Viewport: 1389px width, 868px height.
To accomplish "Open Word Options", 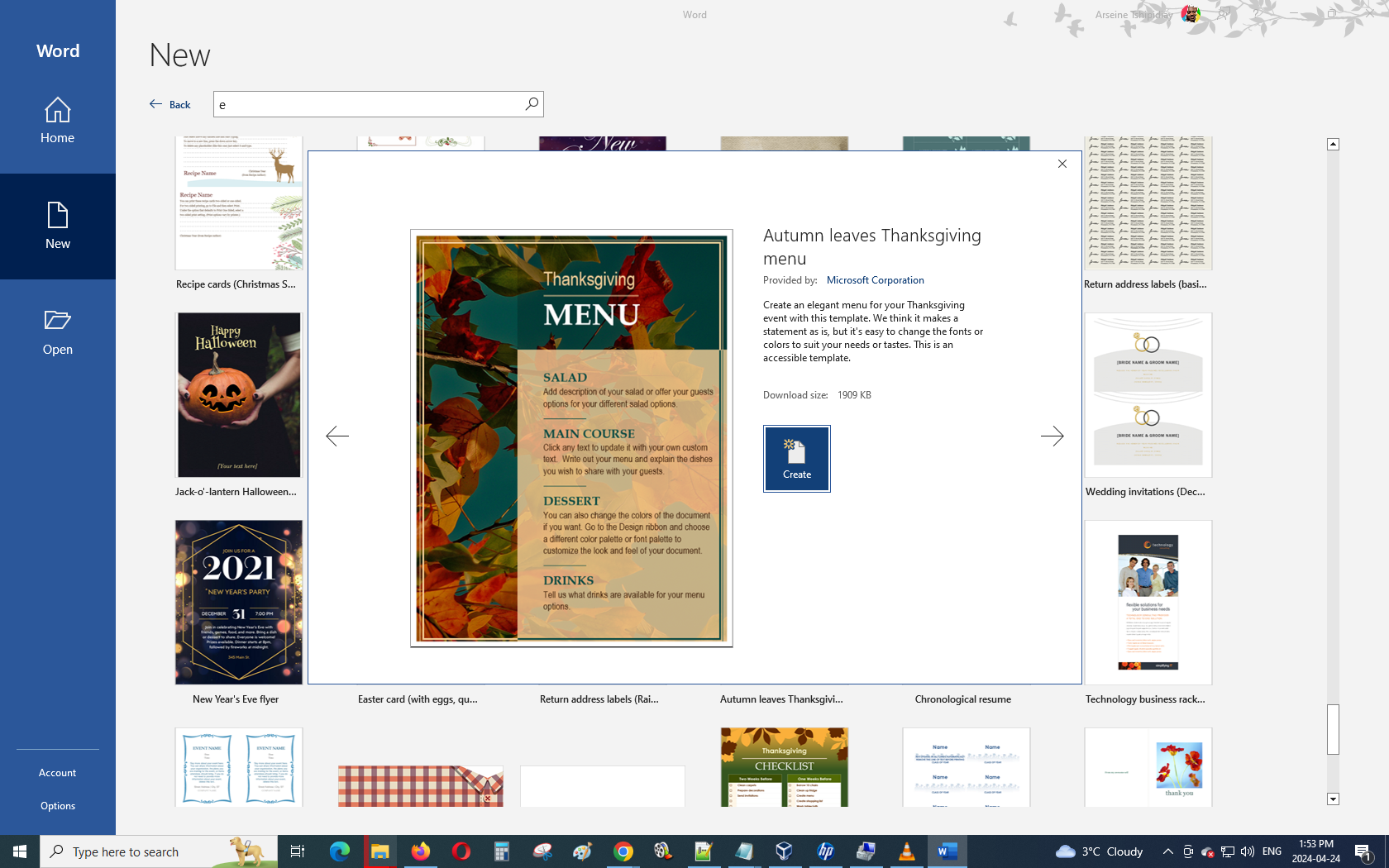I will (x=58, y=806).
